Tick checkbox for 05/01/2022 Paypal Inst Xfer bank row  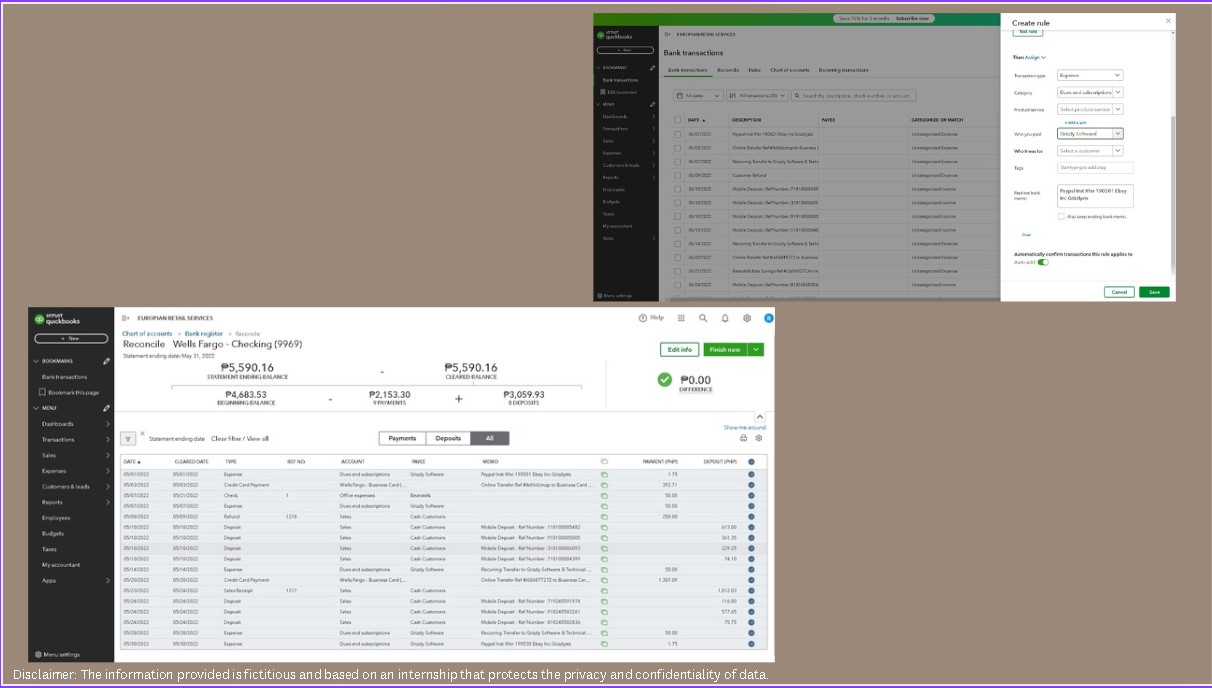pyautogui.click(x=678, y=133)
